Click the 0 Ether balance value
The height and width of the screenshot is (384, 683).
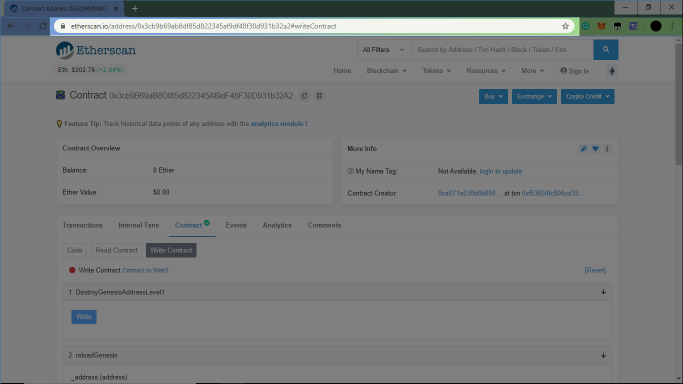click(x=163, y=170)
